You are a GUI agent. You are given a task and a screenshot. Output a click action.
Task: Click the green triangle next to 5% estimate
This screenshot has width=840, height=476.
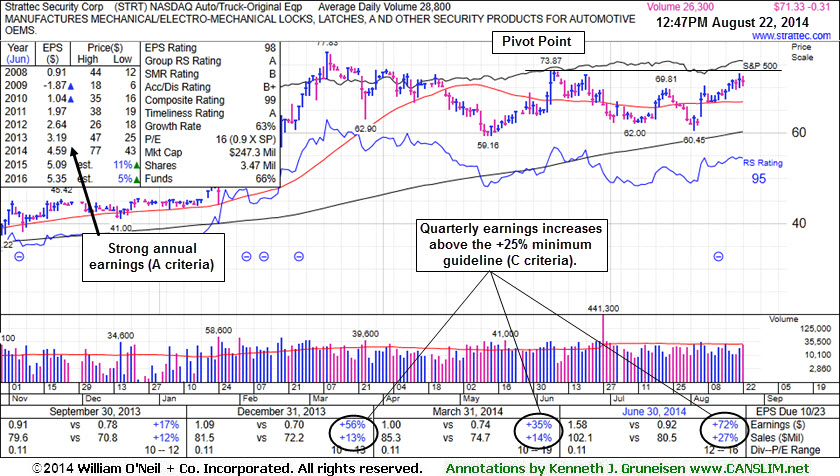pos(137,179)
